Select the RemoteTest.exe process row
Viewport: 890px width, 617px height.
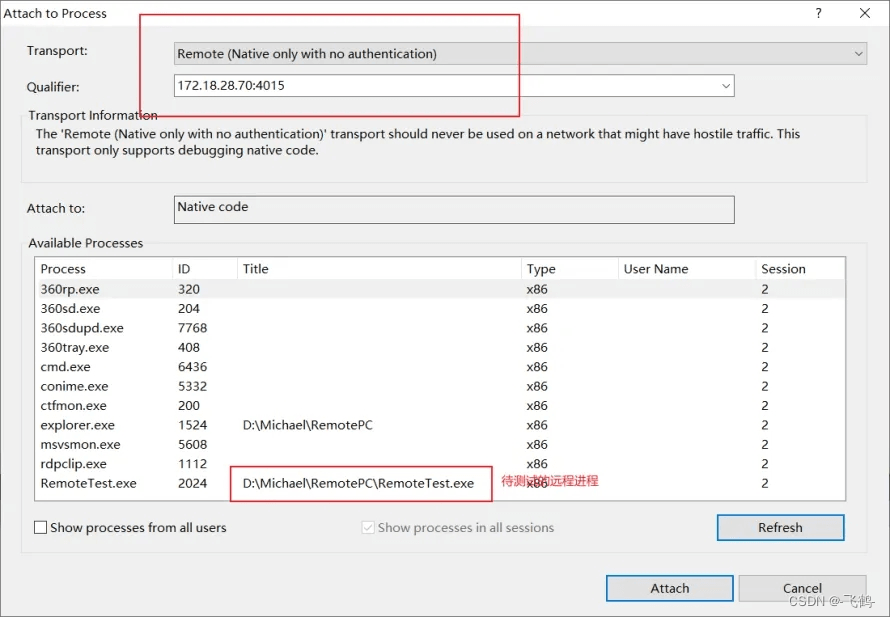pyautogui.click(x=440, y=483)
